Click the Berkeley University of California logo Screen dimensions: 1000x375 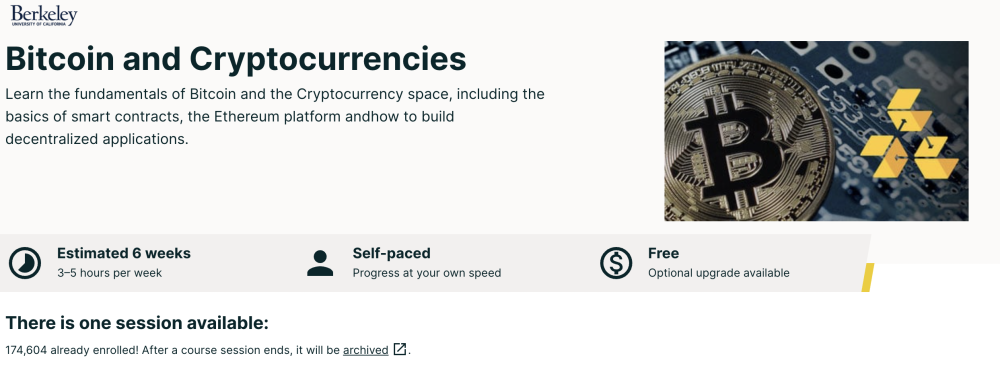point(44,15)
